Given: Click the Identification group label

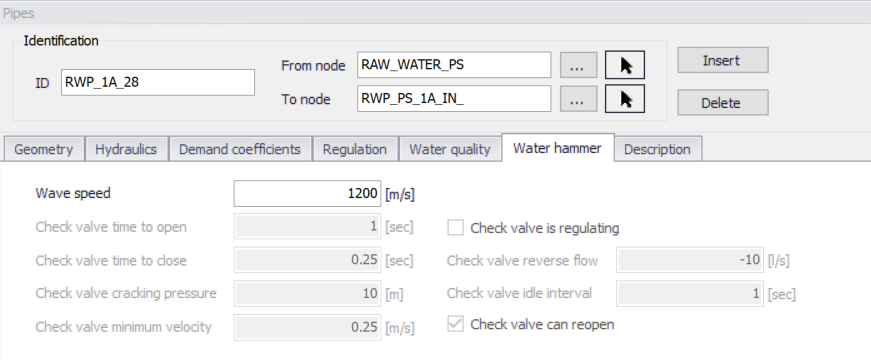Looking at the screenshot, I should (x=61, y=41).
